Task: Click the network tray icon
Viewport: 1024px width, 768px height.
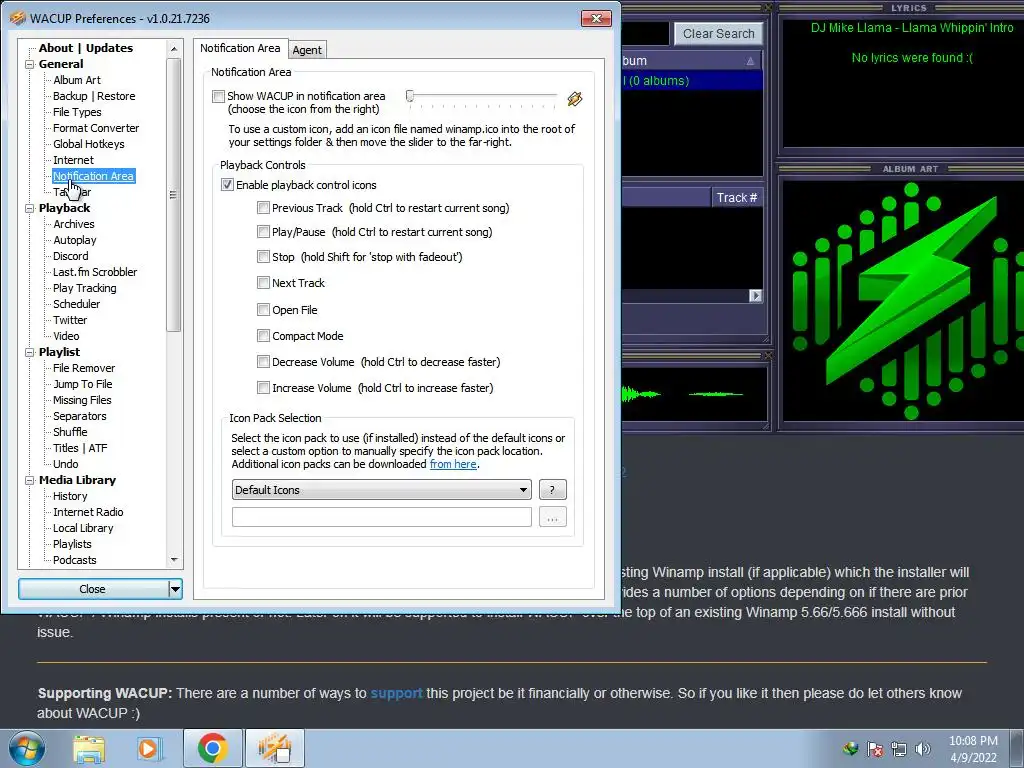Action: [899, 749]
